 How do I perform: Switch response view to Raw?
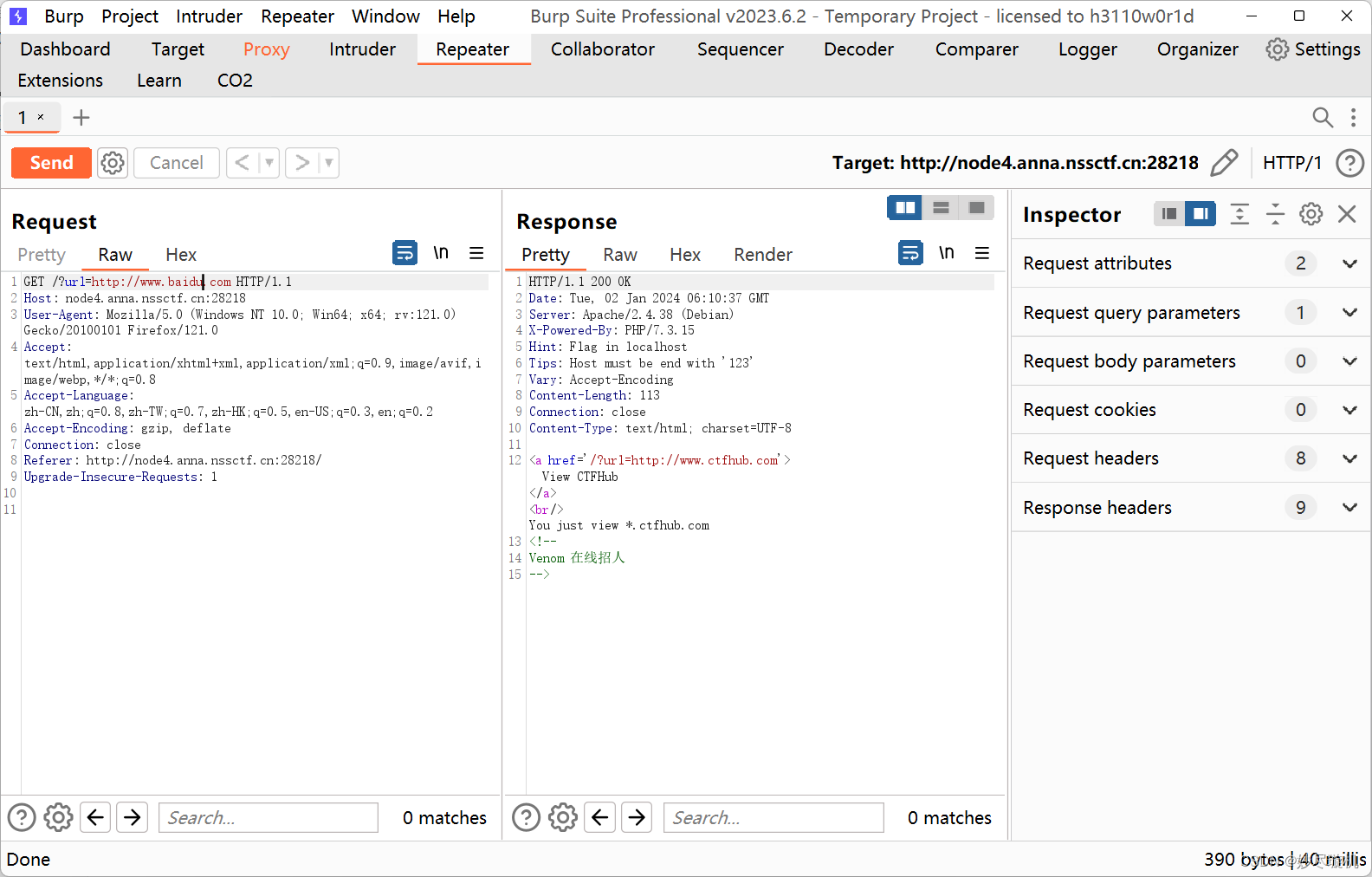(620, 255)
